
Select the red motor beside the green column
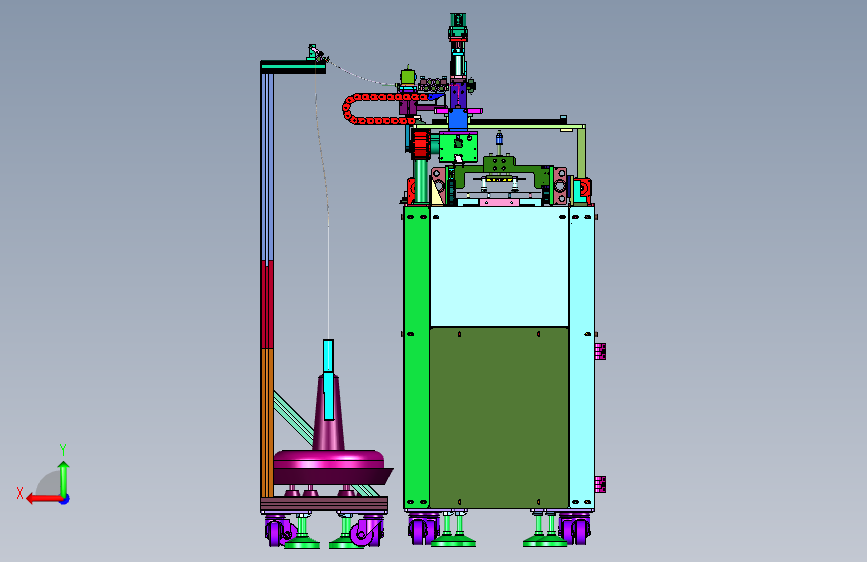click(x=421, y=144)
